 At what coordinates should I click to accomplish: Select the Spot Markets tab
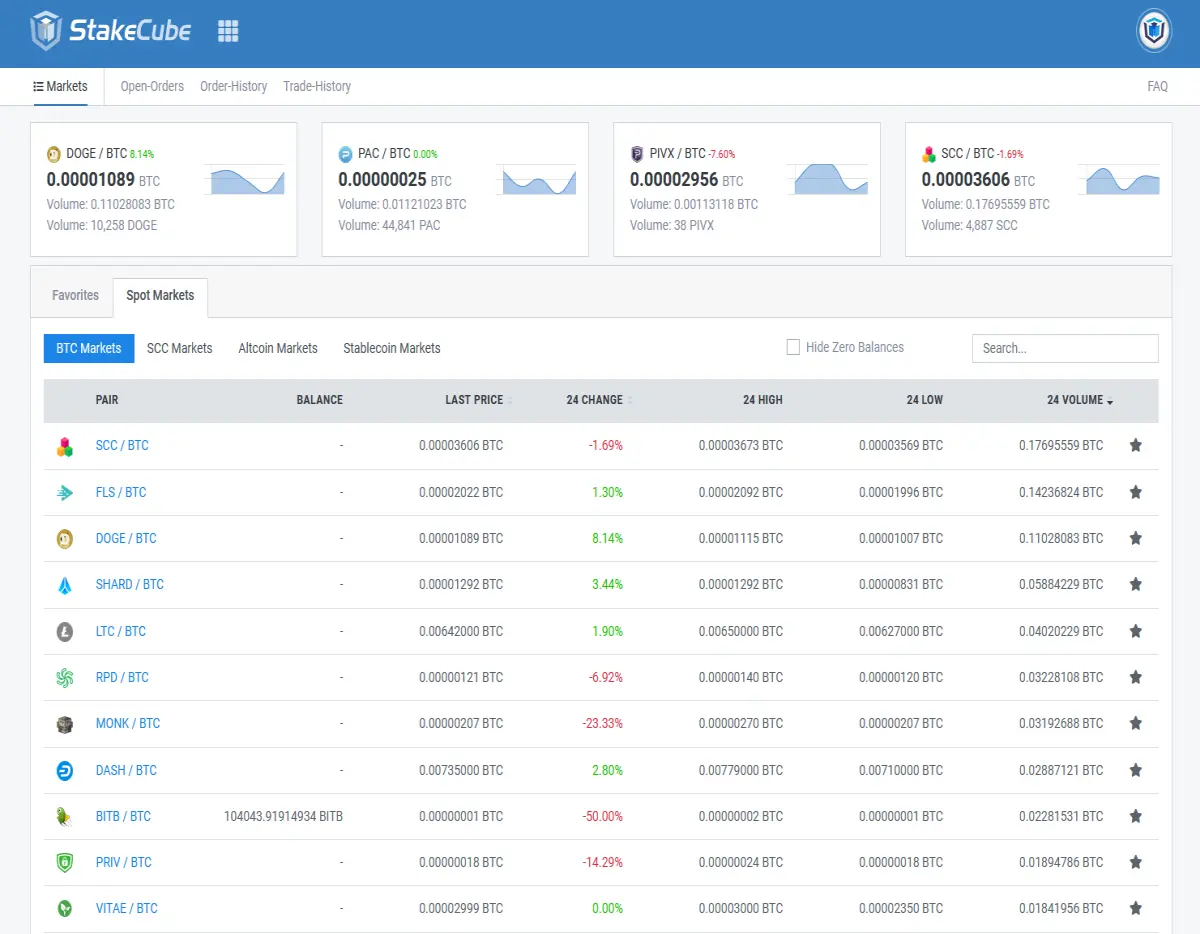click(160, 296)
